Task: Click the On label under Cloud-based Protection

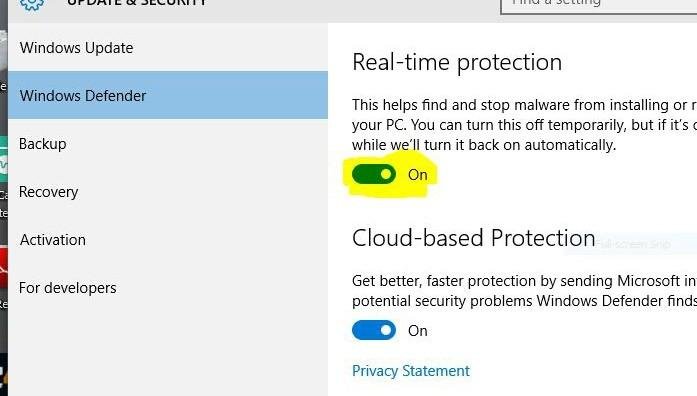Action: (x=418, y=331)
